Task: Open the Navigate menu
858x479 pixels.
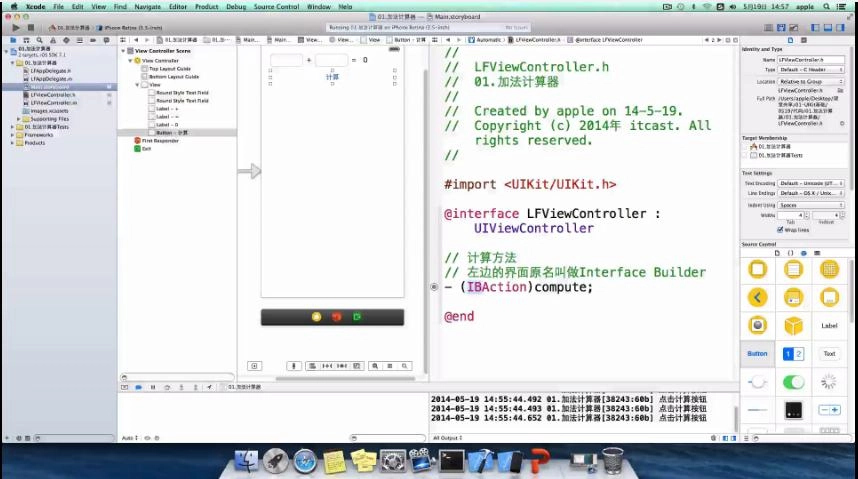Action: click(147, 7)
